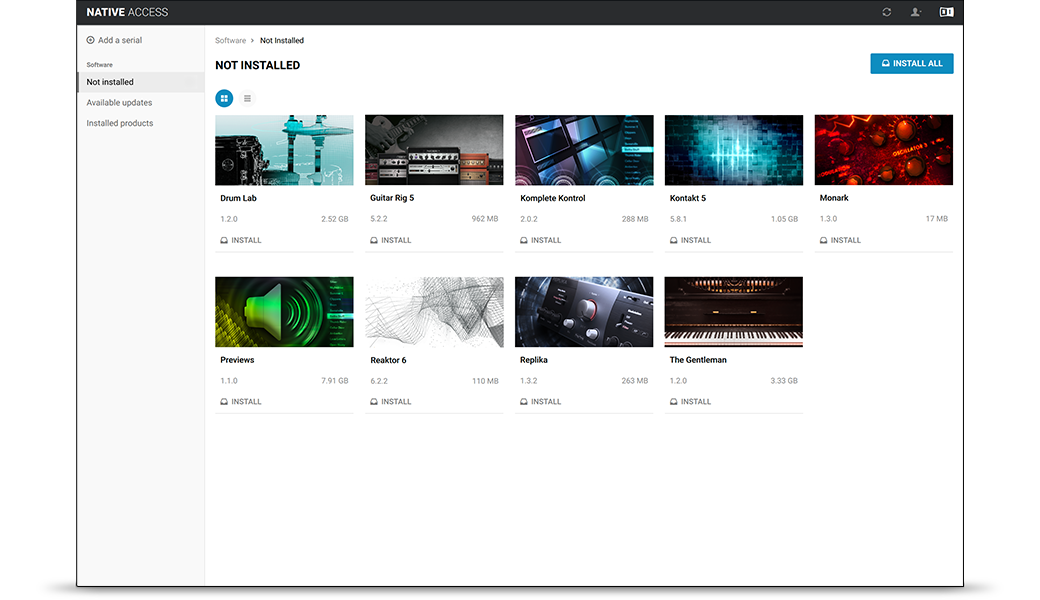The height and width of the screenshot is (600, 1040).
Task: Open the user account icon
Action: pyautogui.click(x=915, y=12)
